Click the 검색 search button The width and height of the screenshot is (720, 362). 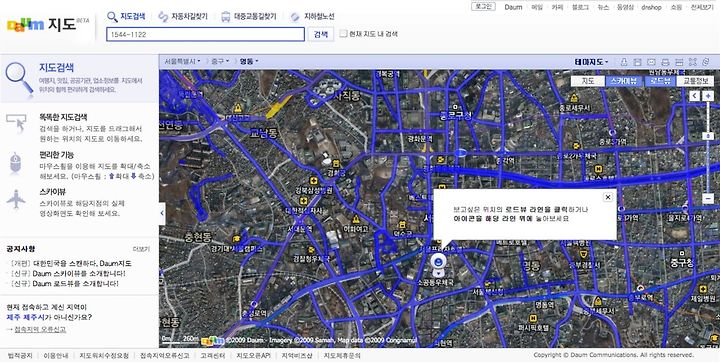321,34
